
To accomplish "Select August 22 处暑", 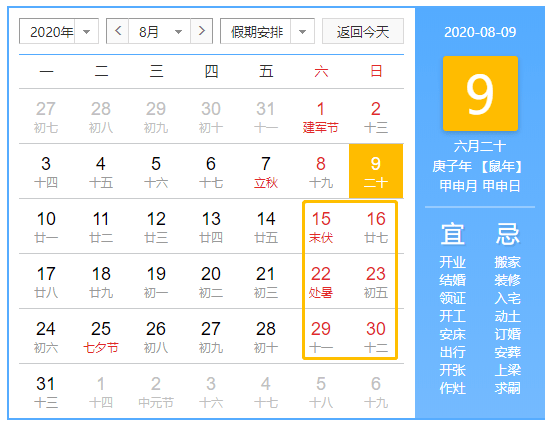I will pos(321,282).
